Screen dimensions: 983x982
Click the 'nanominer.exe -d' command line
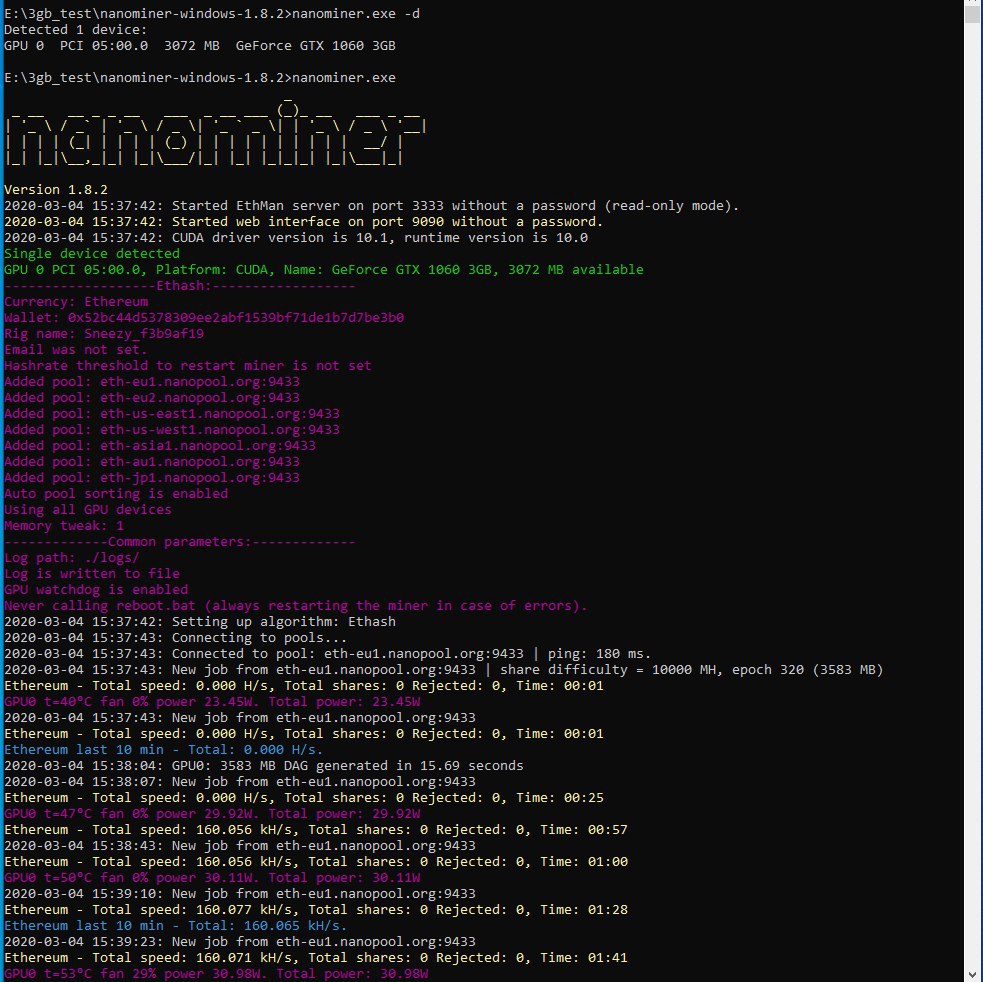coord(212,13)
